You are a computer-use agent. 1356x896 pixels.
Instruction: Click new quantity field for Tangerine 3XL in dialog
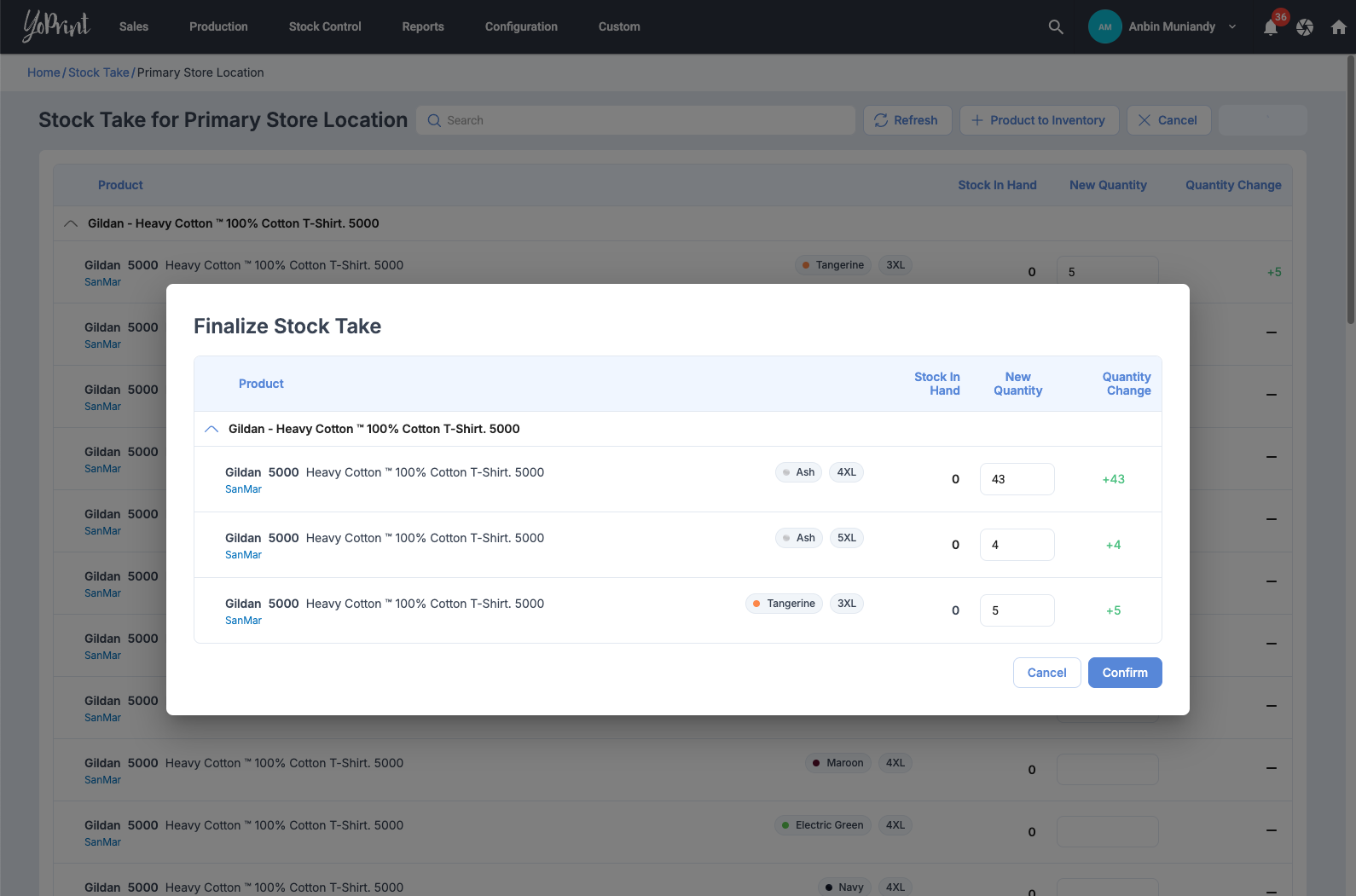coord(1017,610)
